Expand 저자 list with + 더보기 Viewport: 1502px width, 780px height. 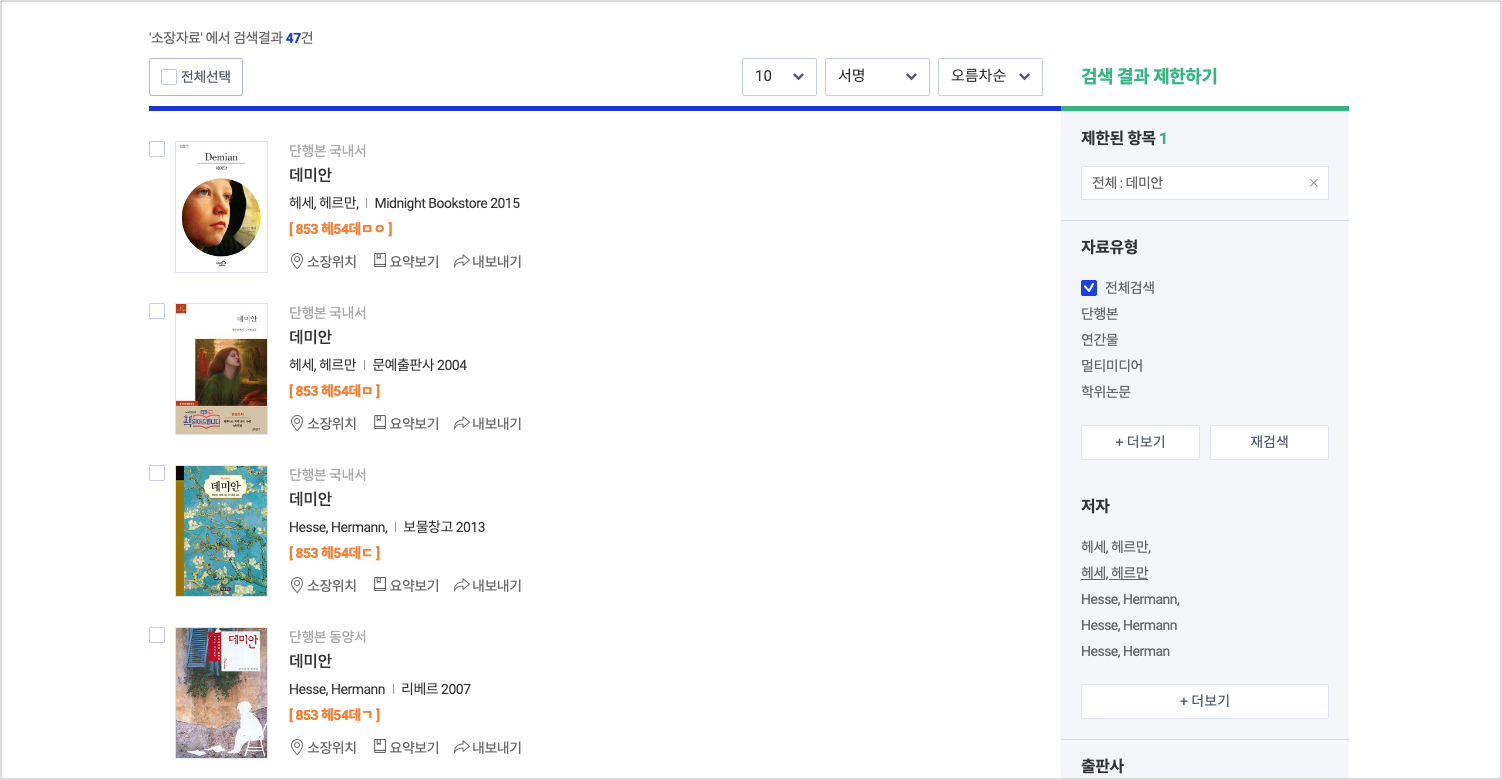tap(1205, 701)
